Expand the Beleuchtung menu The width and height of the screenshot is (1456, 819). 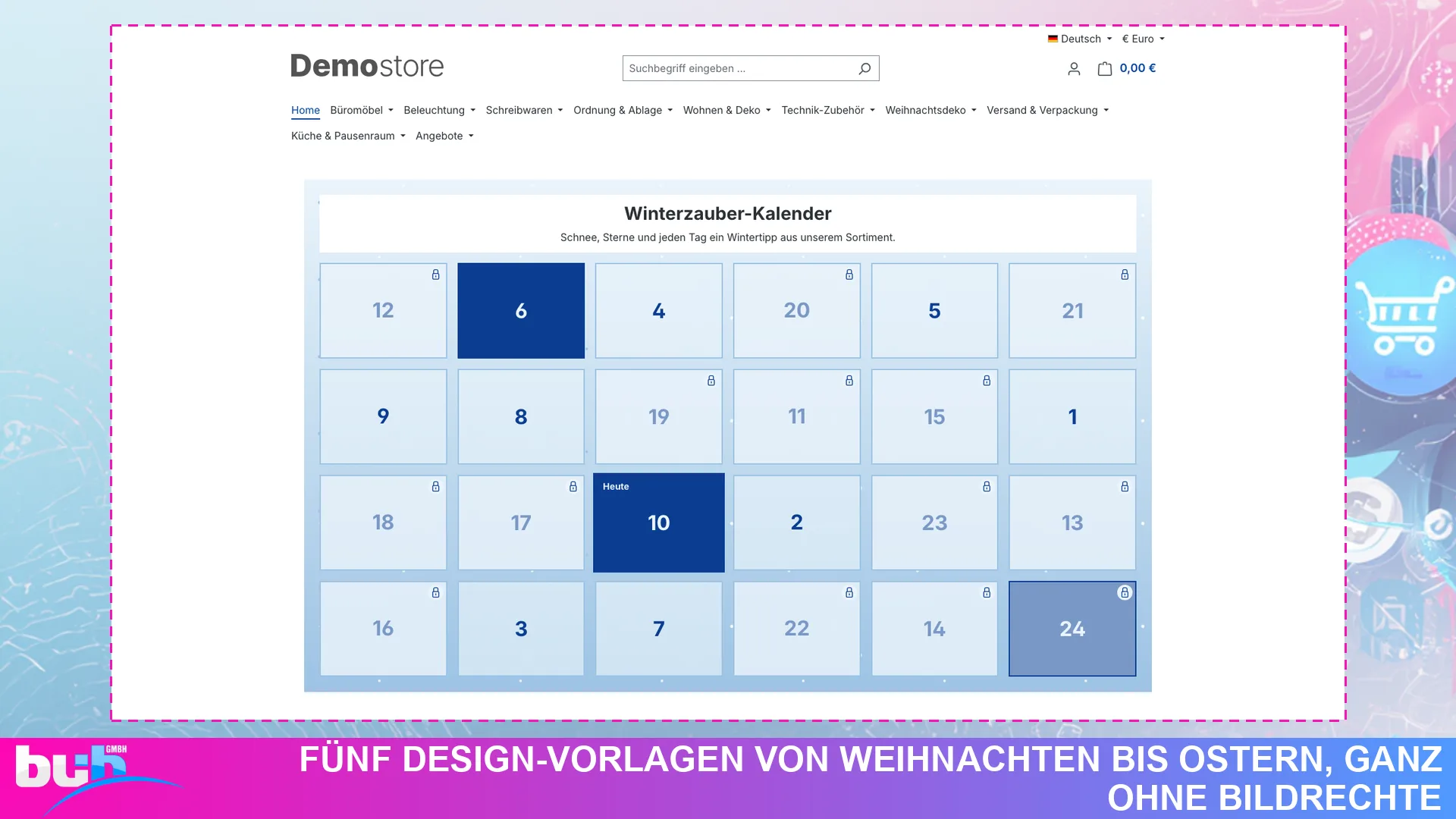tap(439, 110)
